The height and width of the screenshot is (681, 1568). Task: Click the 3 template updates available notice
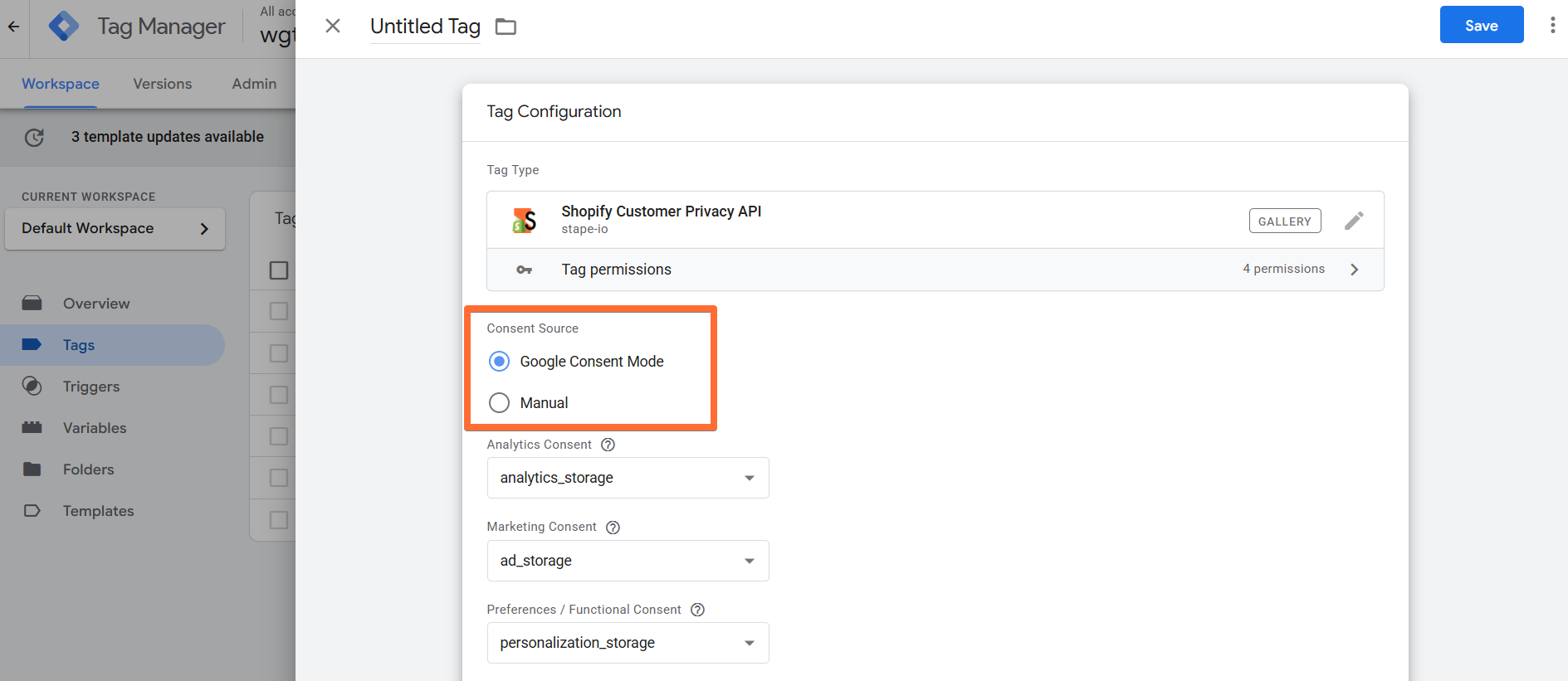(x=167, y=137)
